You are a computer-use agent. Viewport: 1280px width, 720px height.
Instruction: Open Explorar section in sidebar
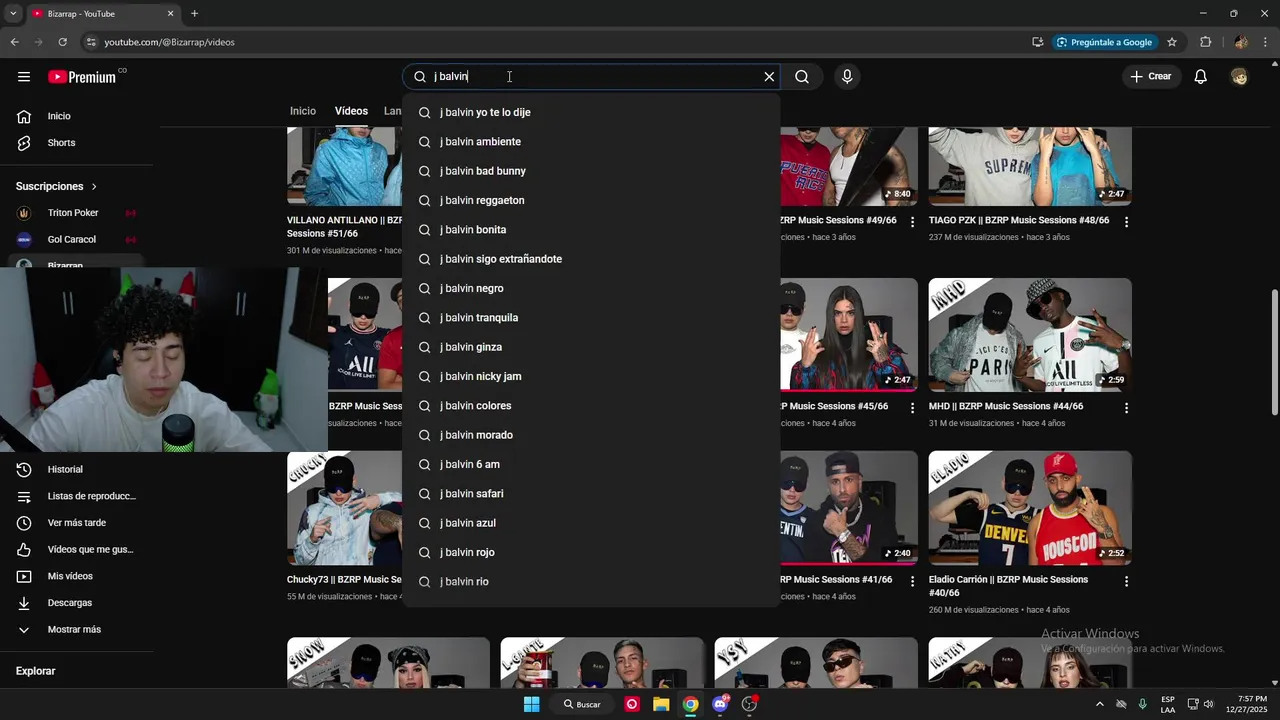(36, 671)
